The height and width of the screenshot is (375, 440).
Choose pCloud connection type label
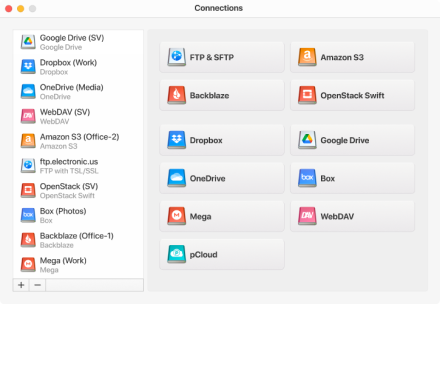click(203, 255)
